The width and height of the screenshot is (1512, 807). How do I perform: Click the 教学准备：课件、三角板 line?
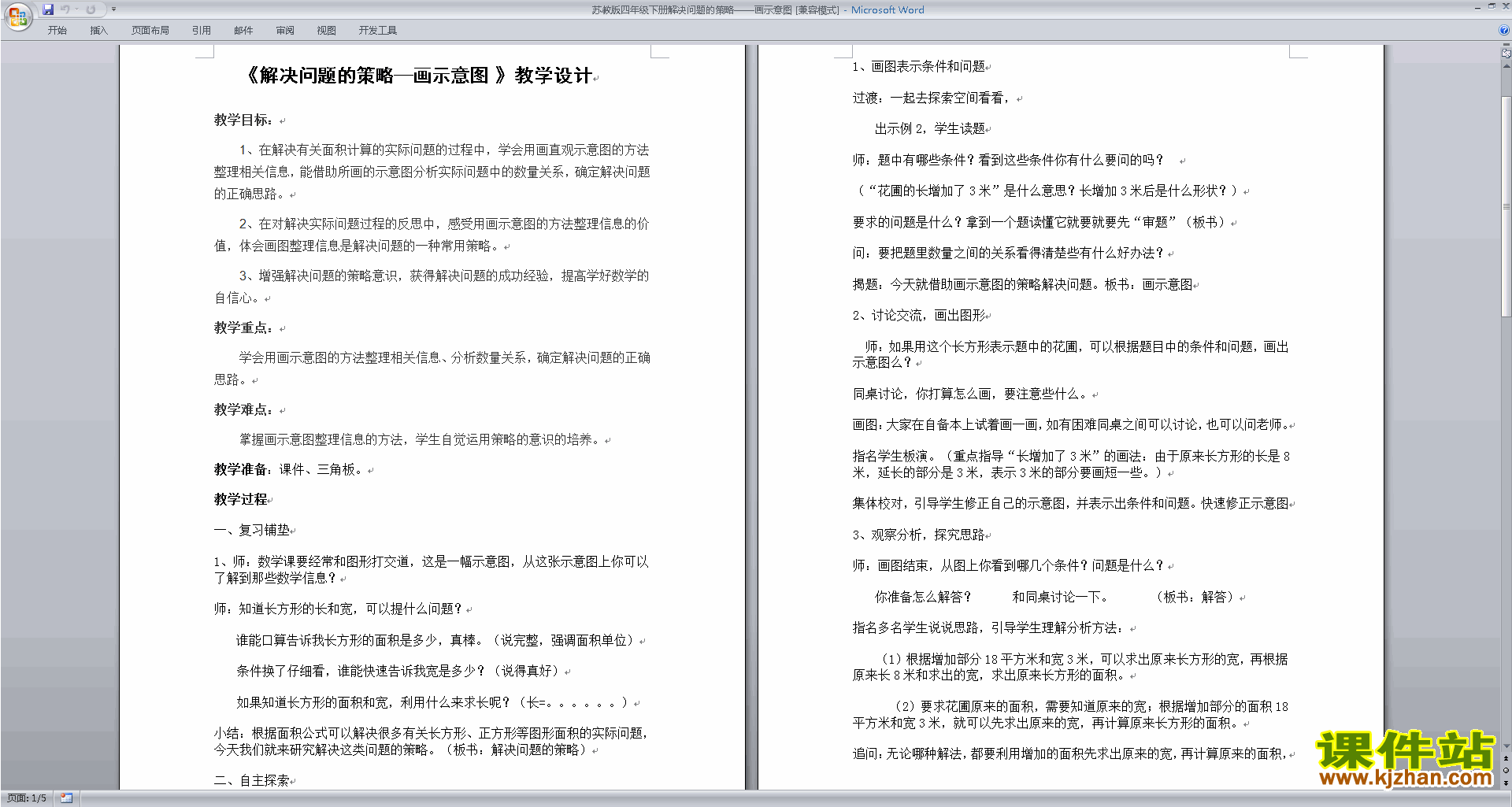[x=288, y=469]
